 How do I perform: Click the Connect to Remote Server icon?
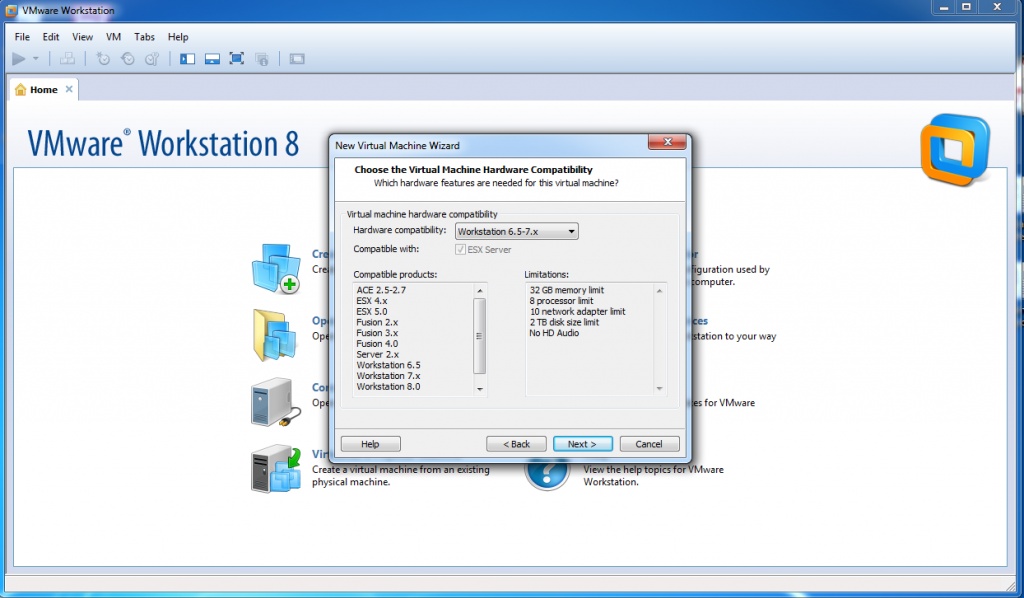tap(276, 402)
